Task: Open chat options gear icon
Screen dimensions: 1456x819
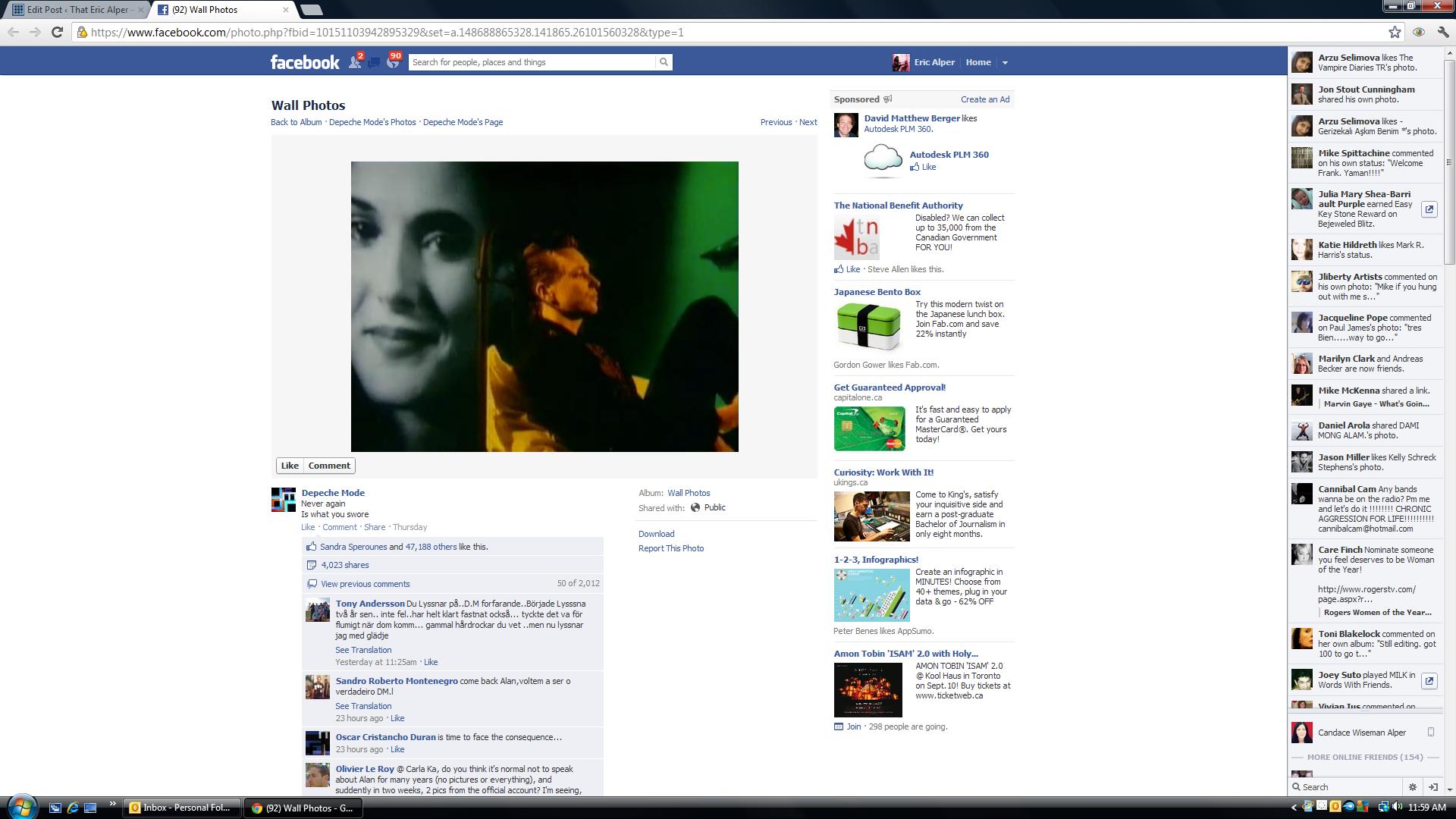Action: pos(1412,787)
